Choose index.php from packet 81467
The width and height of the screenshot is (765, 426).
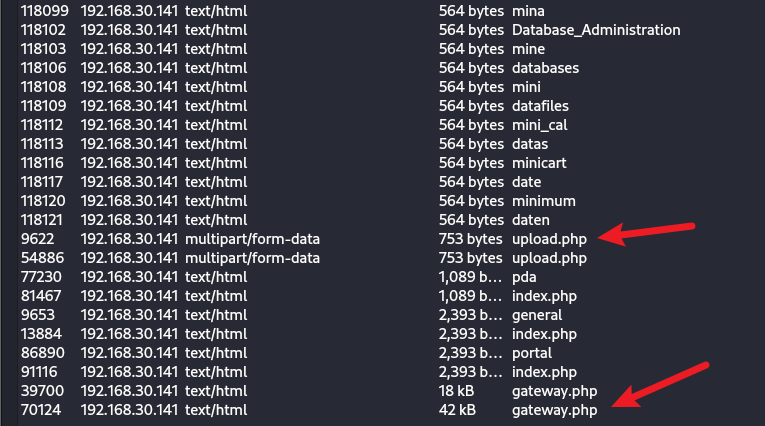point(545,296)
